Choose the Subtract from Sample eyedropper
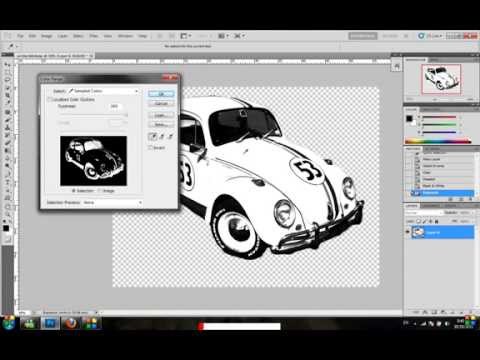 (x=170, y=136)
